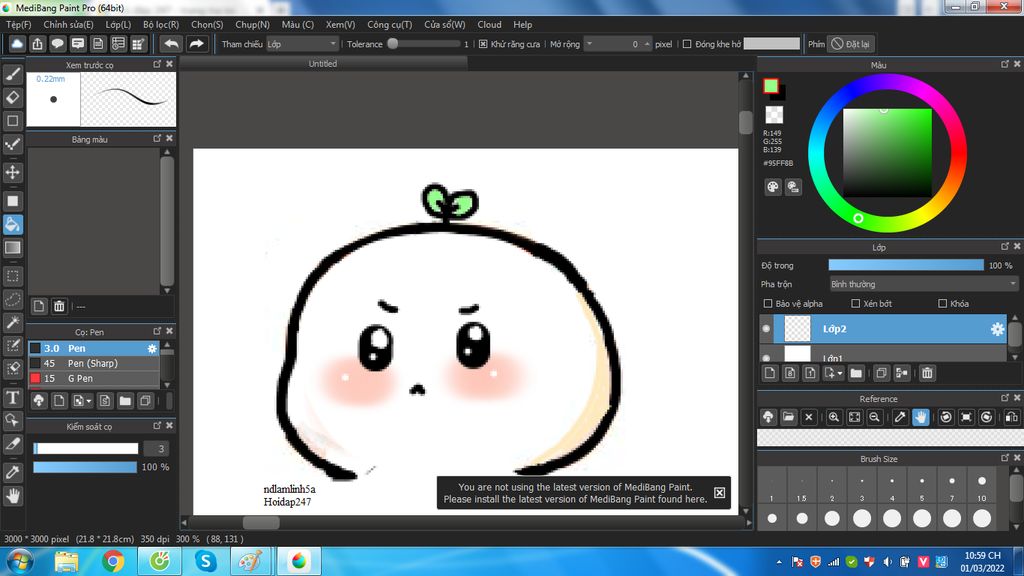Click the speech bubble icon in top toolbar

coord(57,44)
